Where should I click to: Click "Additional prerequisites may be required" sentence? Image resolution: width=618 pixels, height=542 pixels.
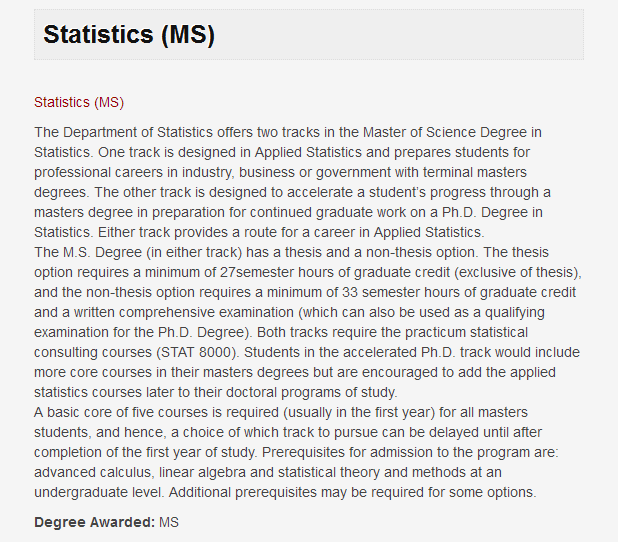click(352, 492)
